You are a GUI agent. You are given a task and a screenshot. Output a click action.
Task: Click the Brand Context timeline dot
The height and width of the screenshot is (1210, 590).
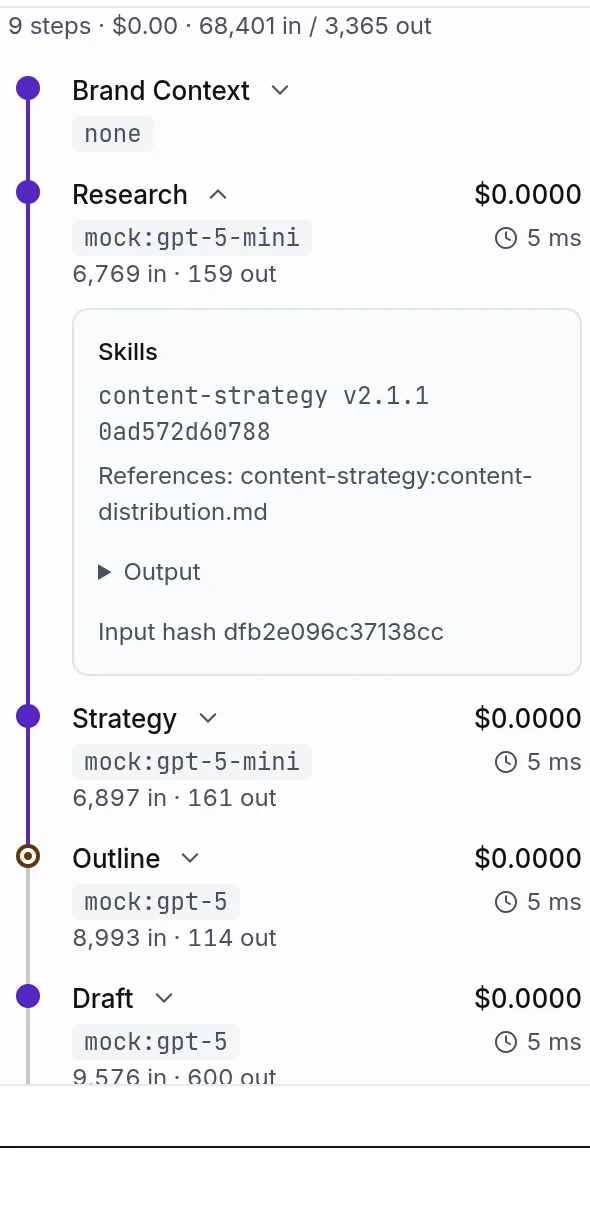(x=28, y=88)
